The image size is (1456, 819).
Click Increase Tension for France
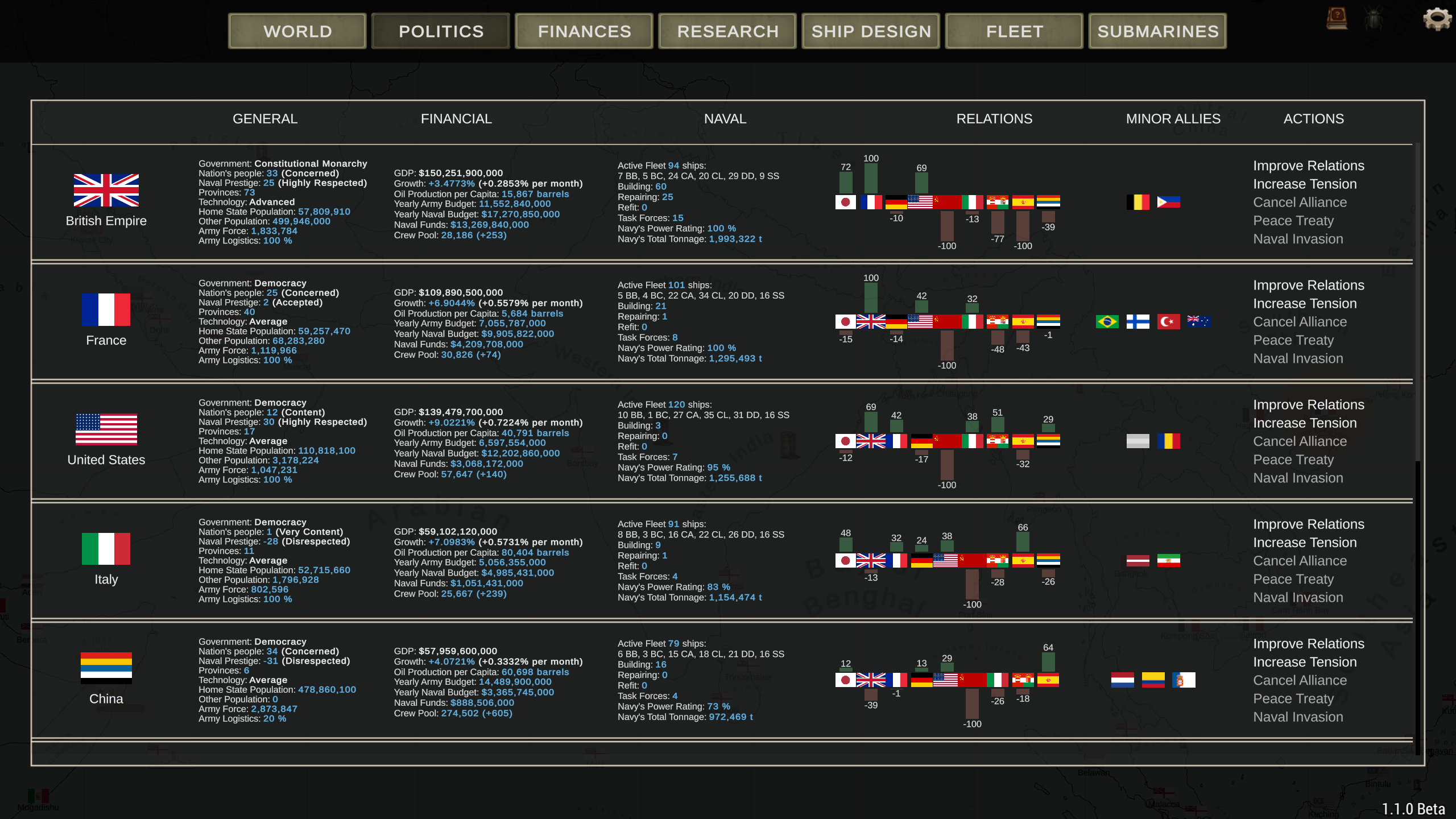[1305, 303]
